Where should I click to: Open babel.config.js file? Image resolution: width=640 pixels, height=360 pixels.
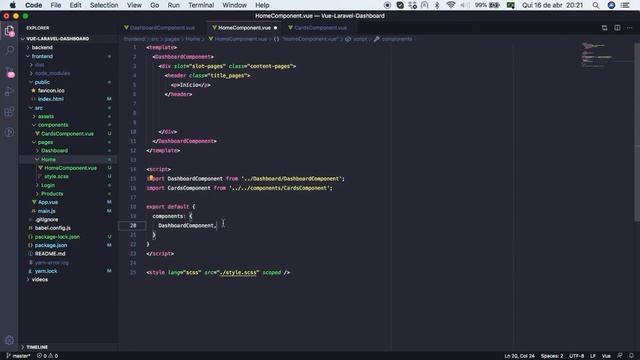pos(53,228)
